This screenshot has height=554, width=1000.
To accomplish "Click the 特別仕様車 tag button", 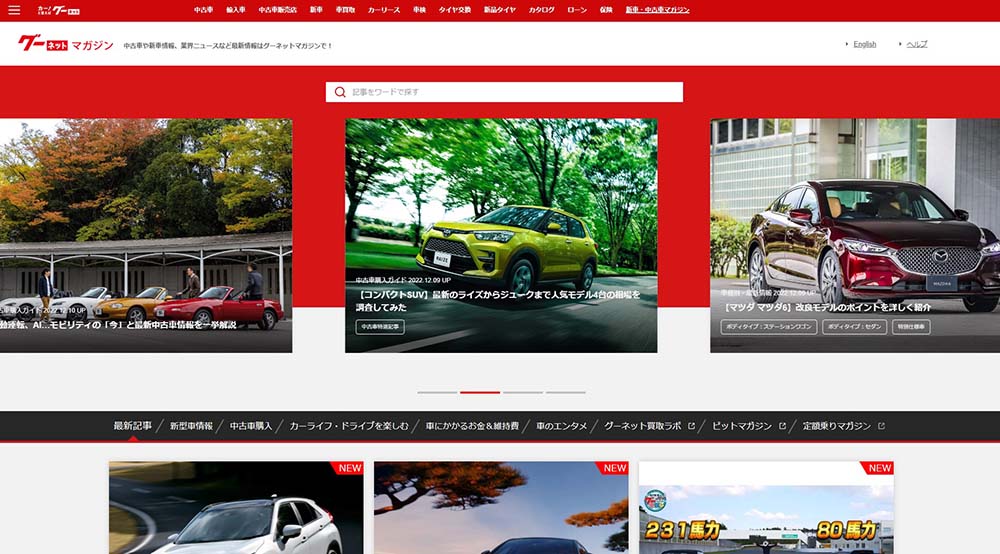I will point(911,326).
